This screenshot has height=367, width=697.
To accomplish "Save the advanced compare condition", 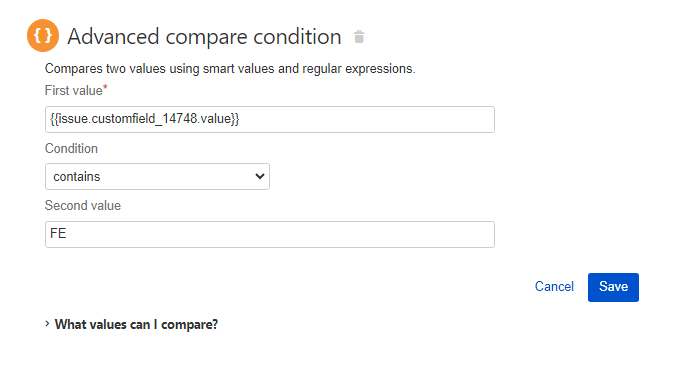I will (x=613, y=287).
